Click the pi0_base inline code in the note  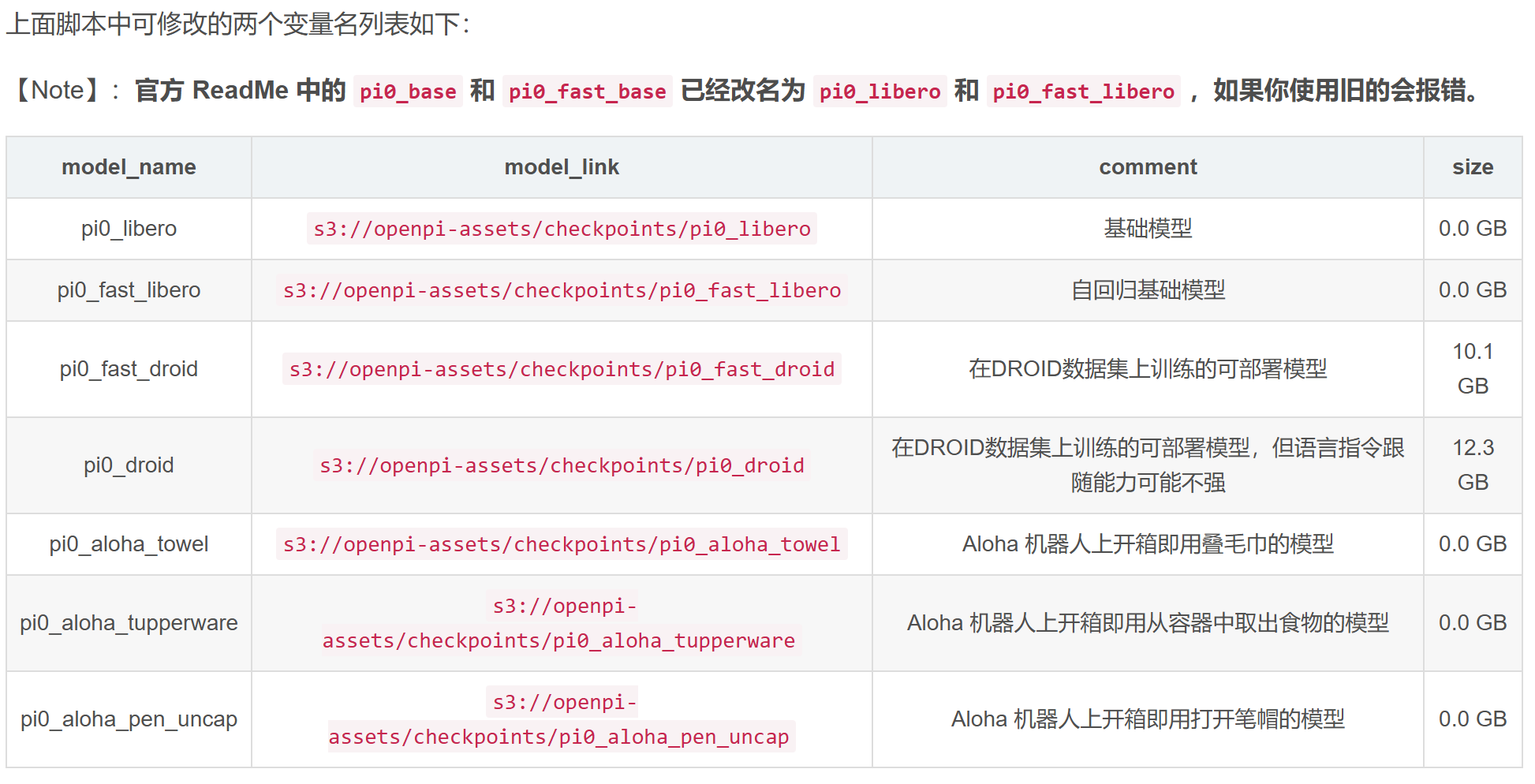pos(408,91)
